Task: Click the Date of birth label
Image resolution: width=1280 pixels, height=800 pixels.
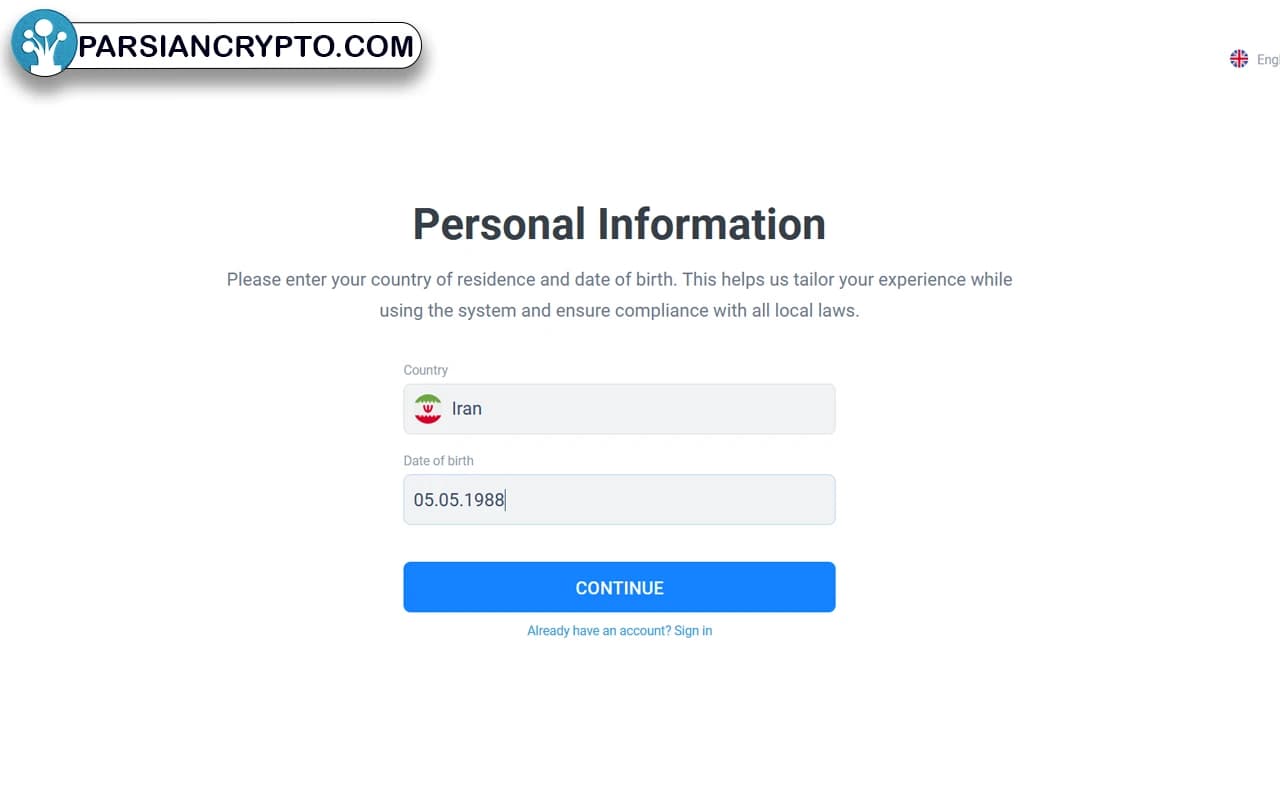Action: [438, 460]
